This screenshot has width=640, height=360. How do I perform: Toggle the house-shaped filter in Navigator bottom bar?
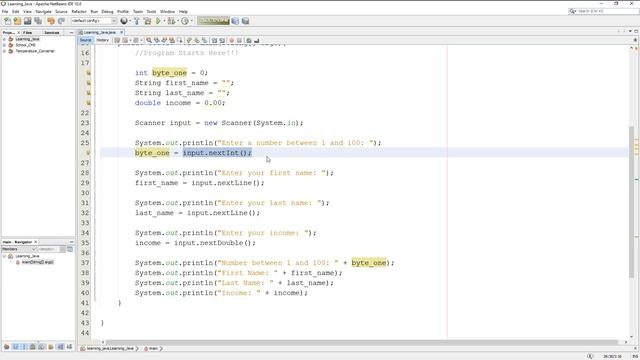tap(33, 347)
